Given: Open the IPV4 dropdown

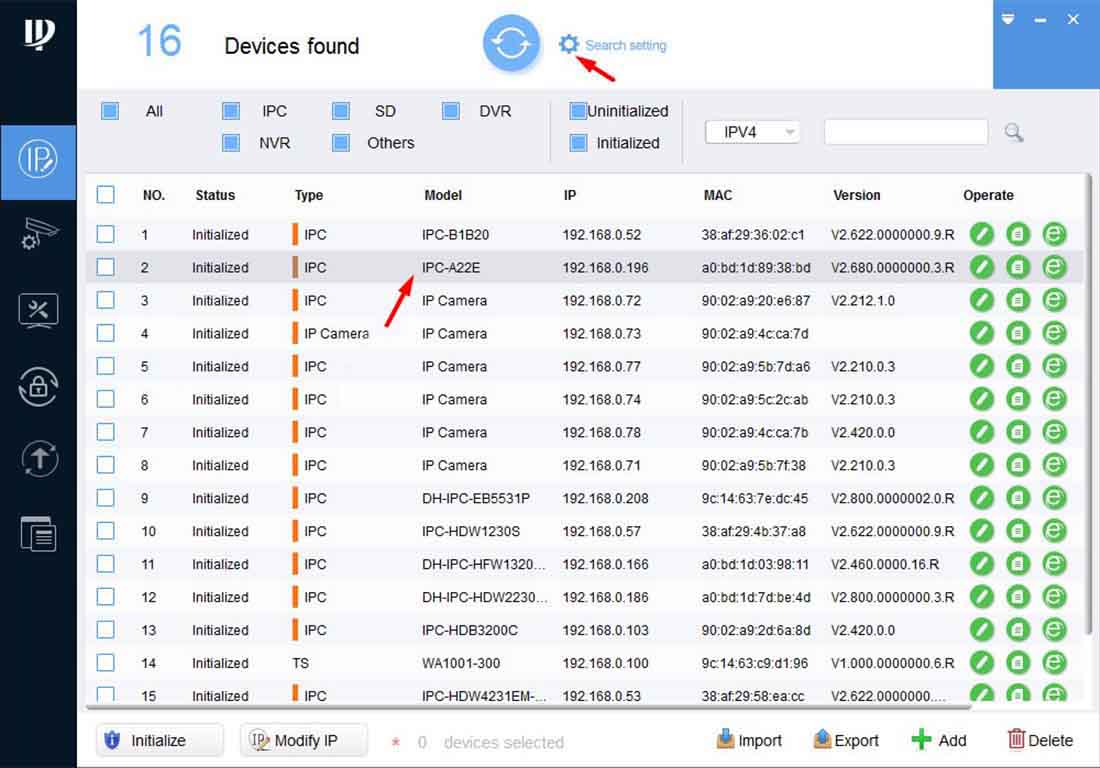Looking at the screenshot, I should pyautogui.click(x=752, y=132).
